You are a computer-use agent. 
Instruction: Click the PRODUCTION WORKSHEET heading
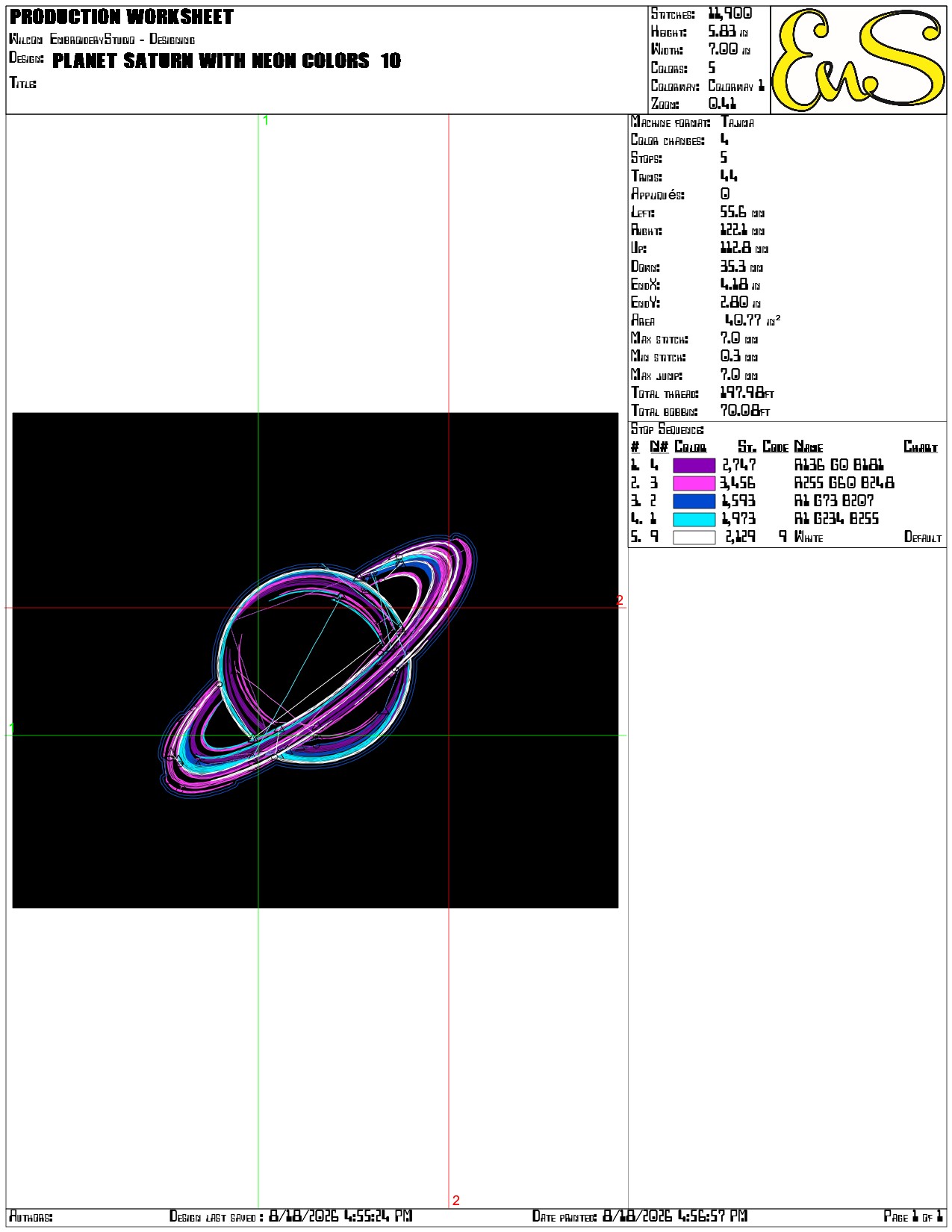click(x=122, y=16)
